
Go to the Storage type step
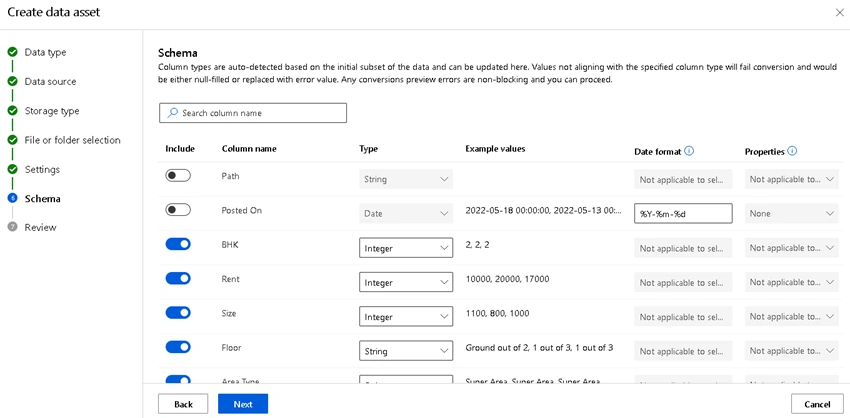point(52,111)
